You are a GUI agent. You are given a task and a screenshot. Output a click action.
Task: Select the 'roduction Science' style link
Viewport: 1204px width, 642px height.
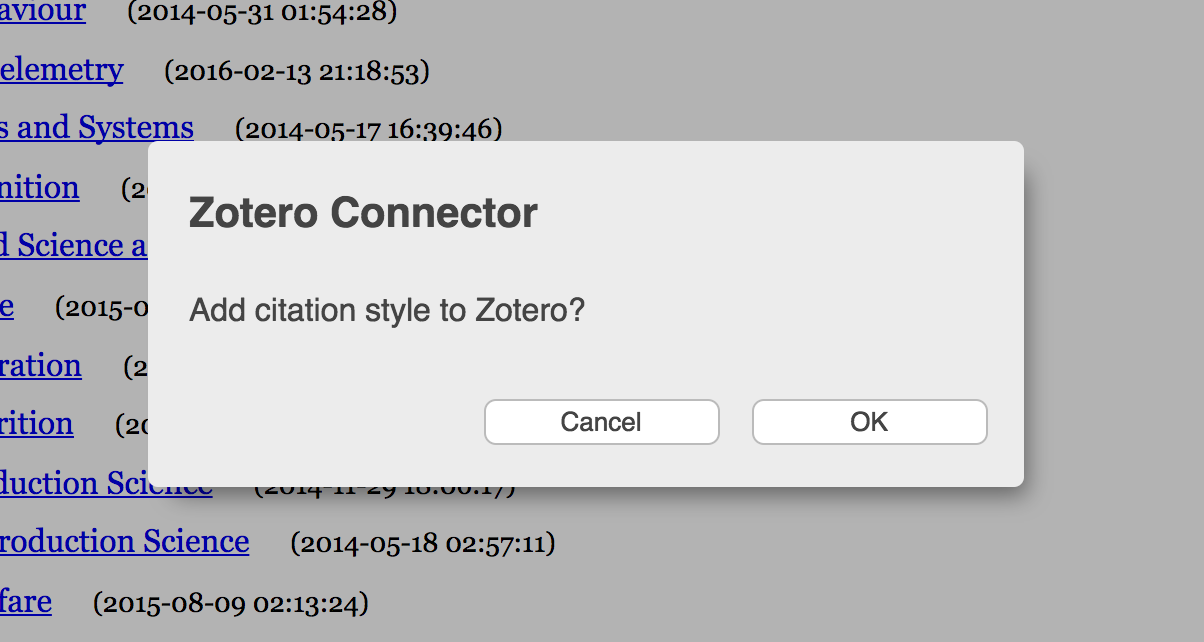click(x=123, y=541)
